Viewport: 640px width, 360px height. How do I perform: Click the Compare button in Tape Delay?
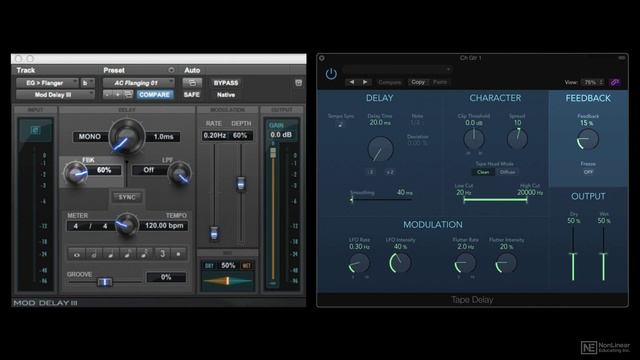tap(389, 82)
